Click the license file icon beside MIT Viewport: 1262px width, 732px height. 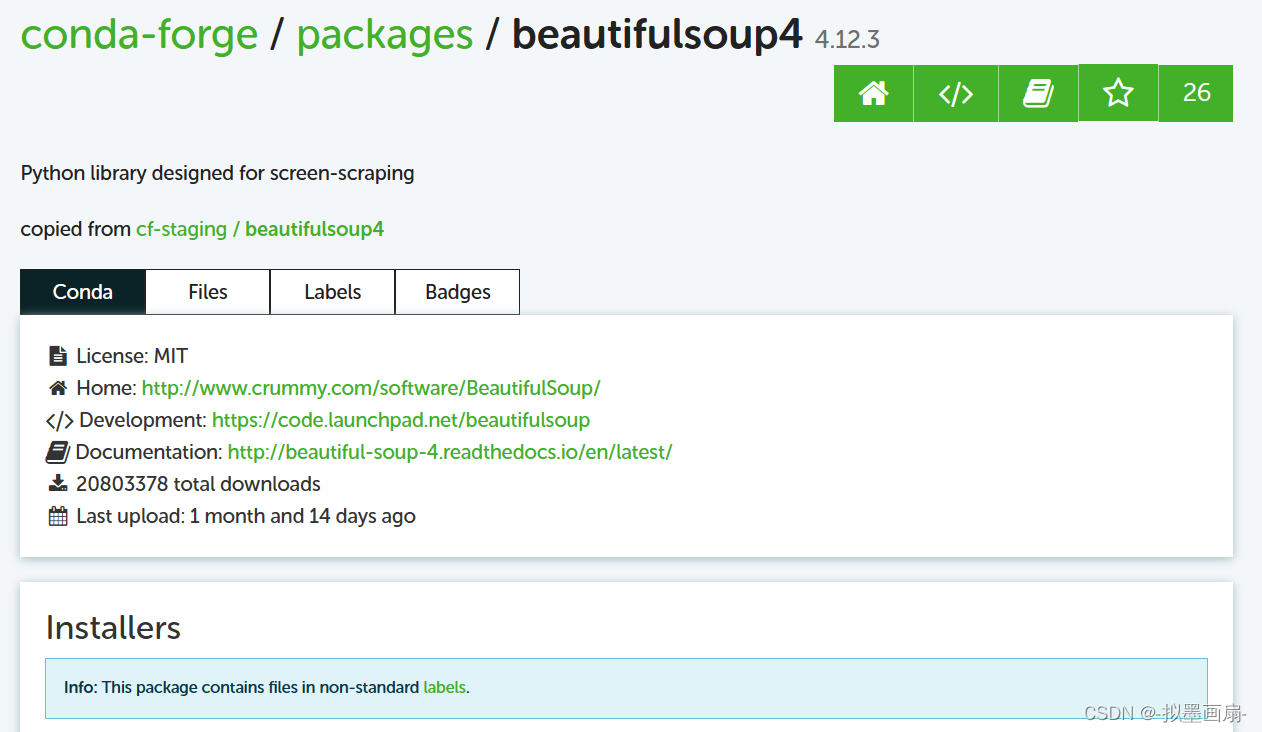tap(57, 356)
